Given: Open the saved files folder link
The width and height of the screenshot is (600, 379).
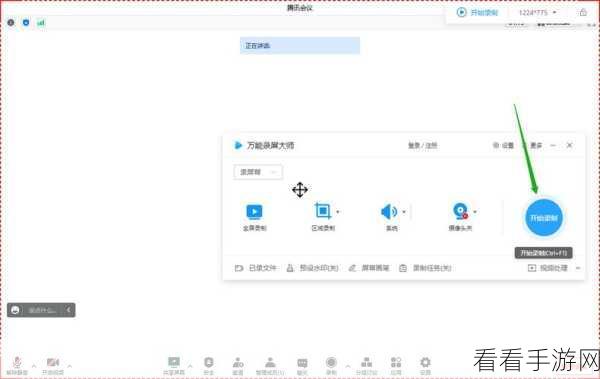Looking at the screenshot, I should [255, 268].
